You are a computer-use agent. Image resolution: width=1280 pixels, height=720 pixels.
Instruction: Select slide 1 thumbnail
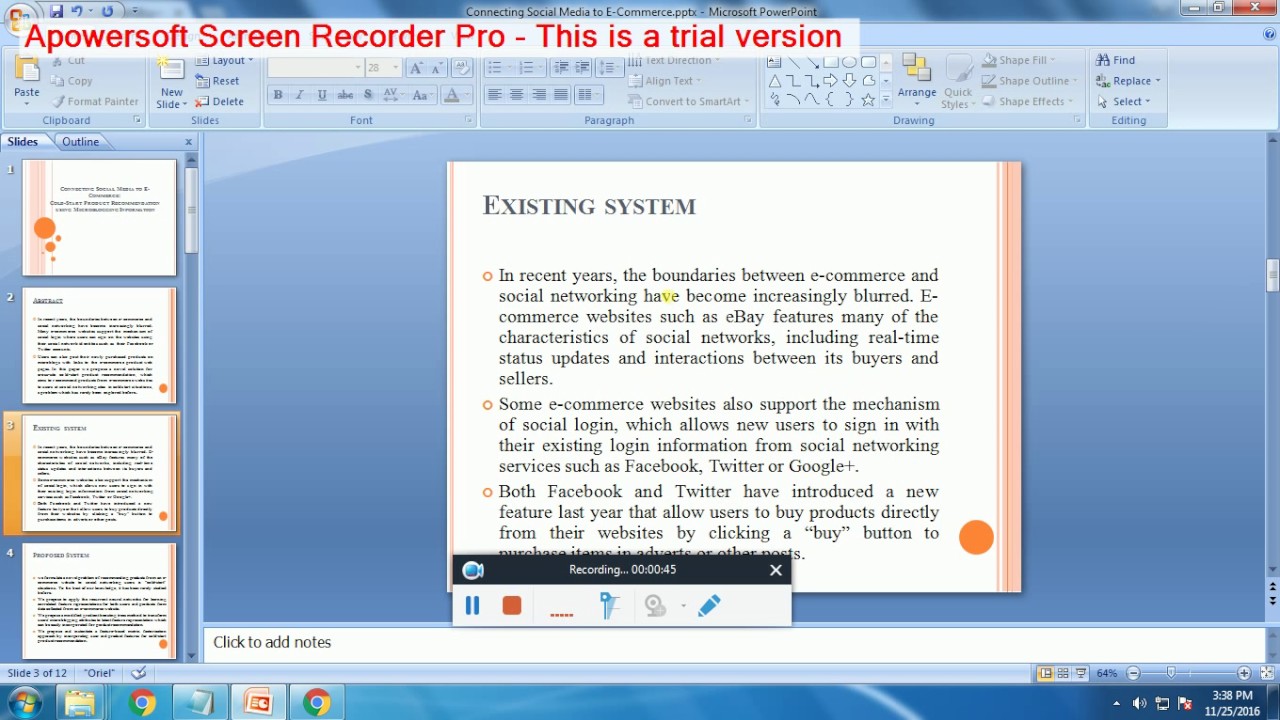[x=99, y=217]
